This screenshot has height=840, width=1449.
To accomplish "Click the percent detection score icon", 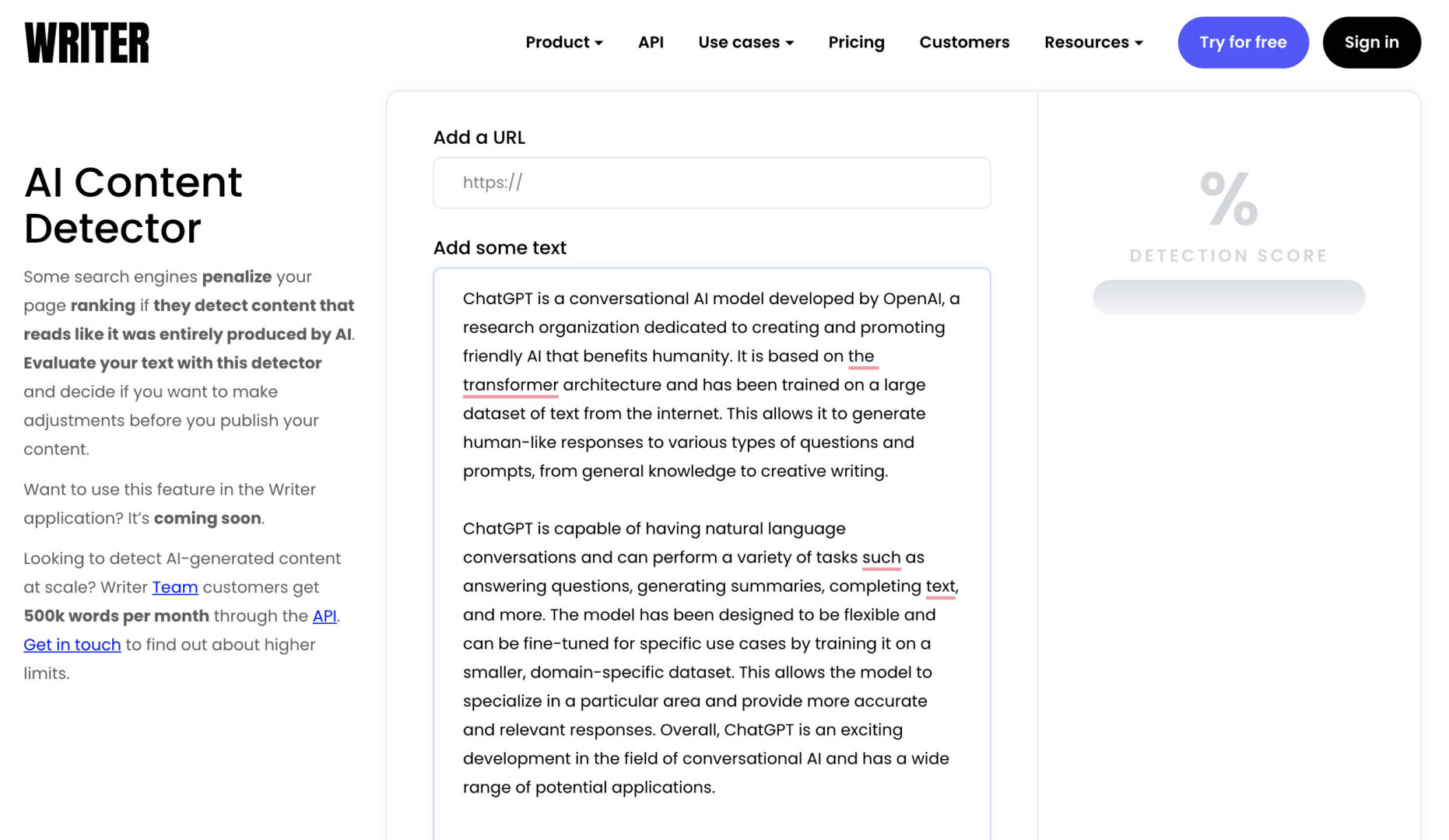I will [1229, 199].
